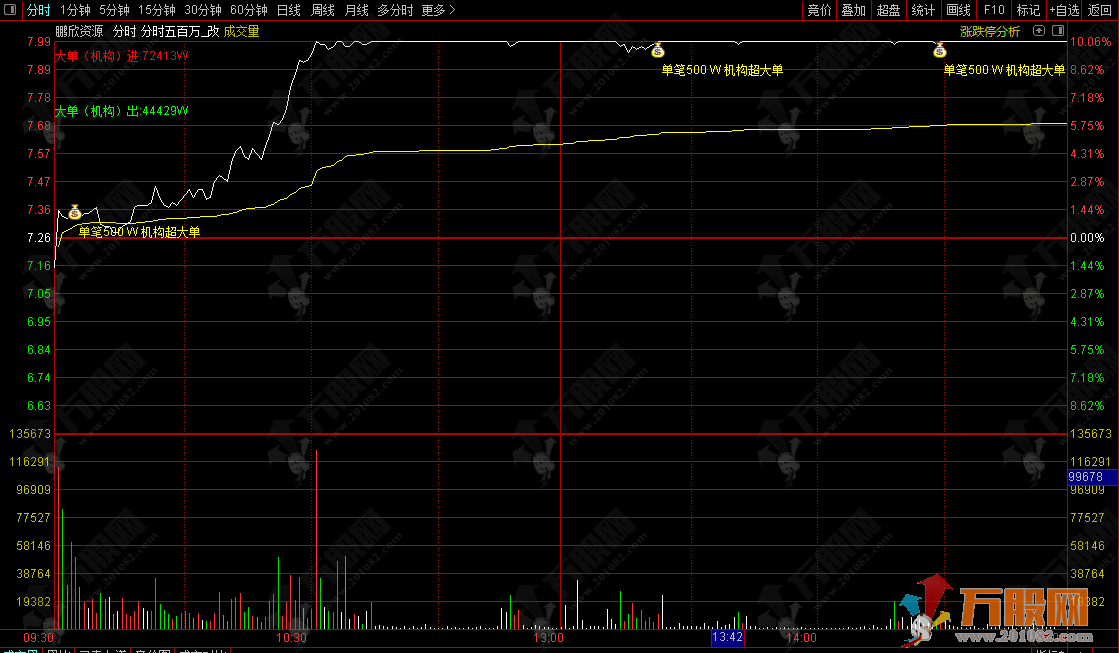The image size is (1119, 653).
Task: Add stock with +自选 button
Action: [1064, 10]
